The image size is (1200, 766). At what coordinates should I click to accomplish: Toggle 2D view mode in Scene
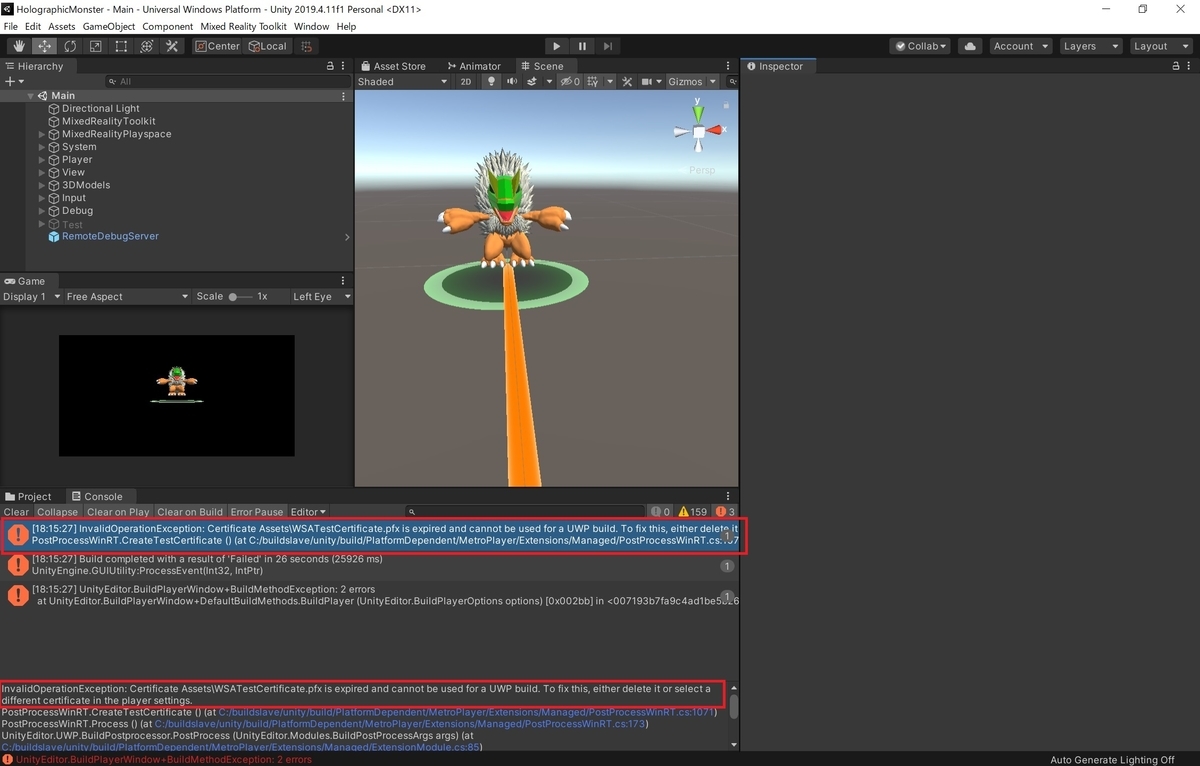466,82
